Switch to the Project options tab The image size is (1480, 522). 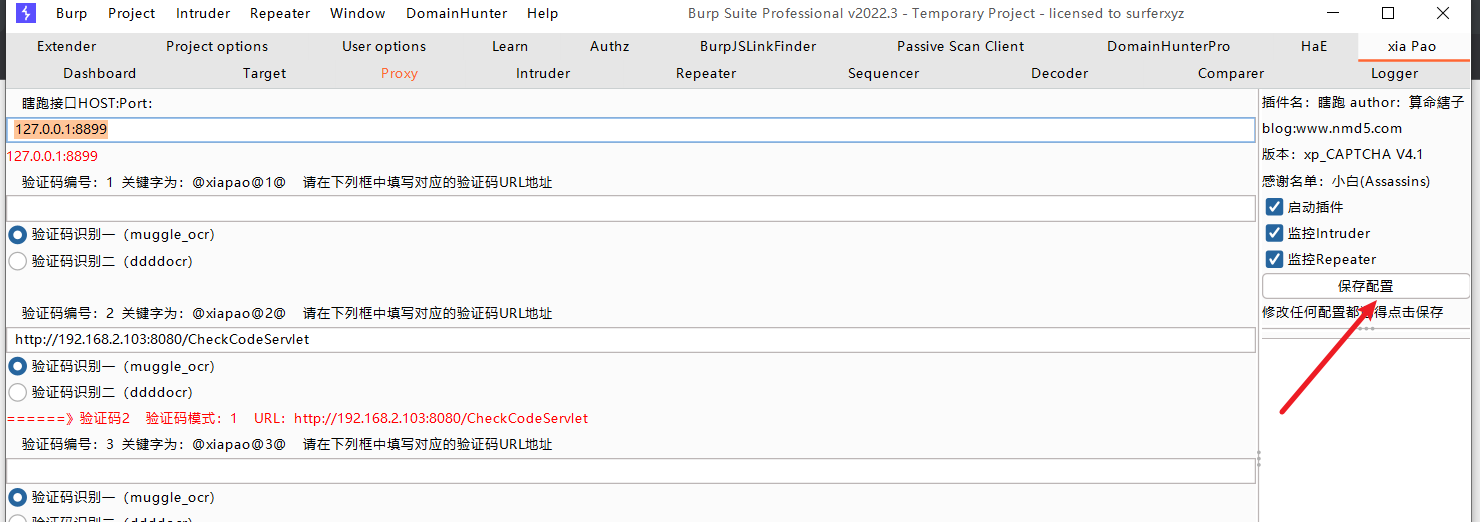217,46
